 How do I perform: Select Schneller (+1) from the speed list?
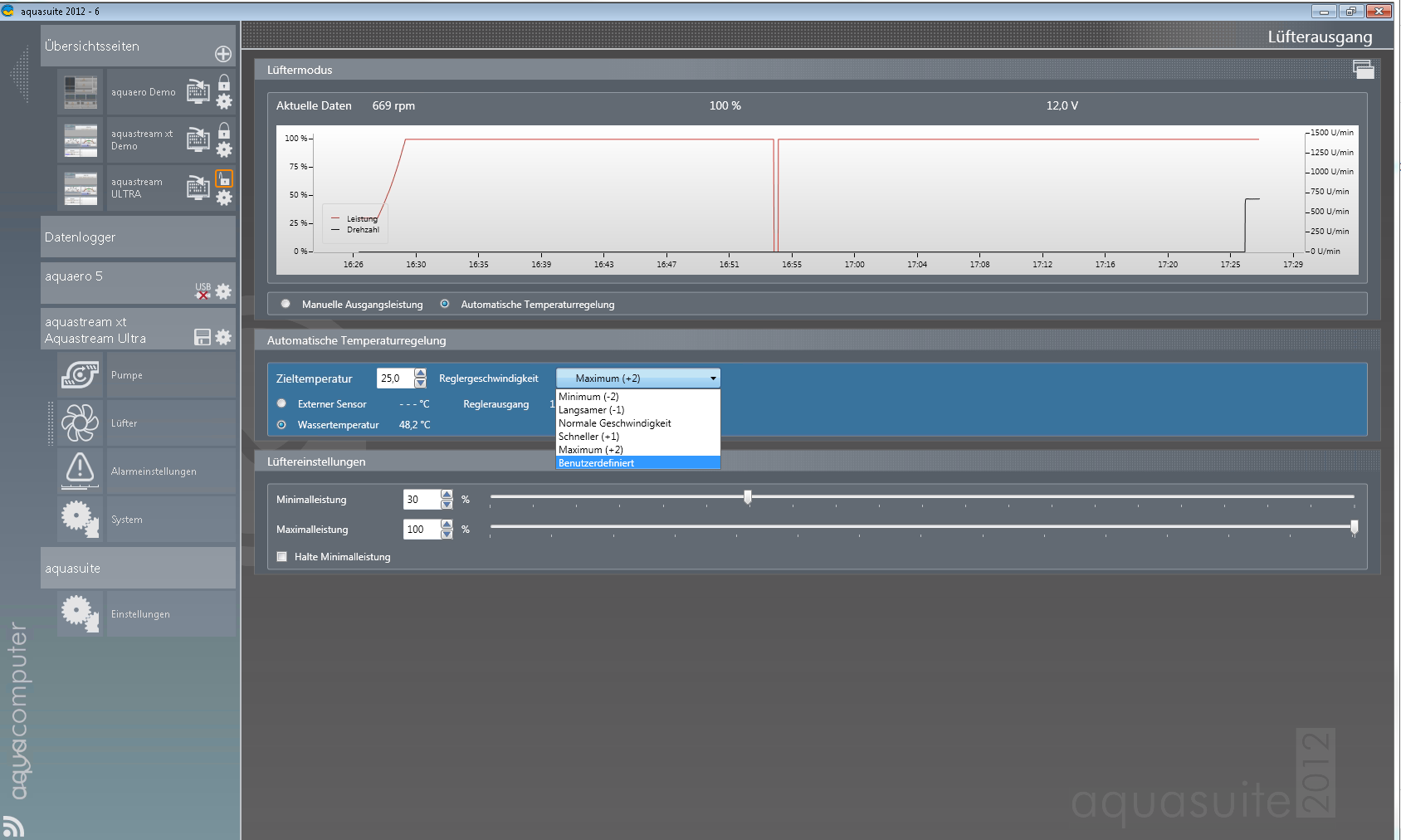638,437
